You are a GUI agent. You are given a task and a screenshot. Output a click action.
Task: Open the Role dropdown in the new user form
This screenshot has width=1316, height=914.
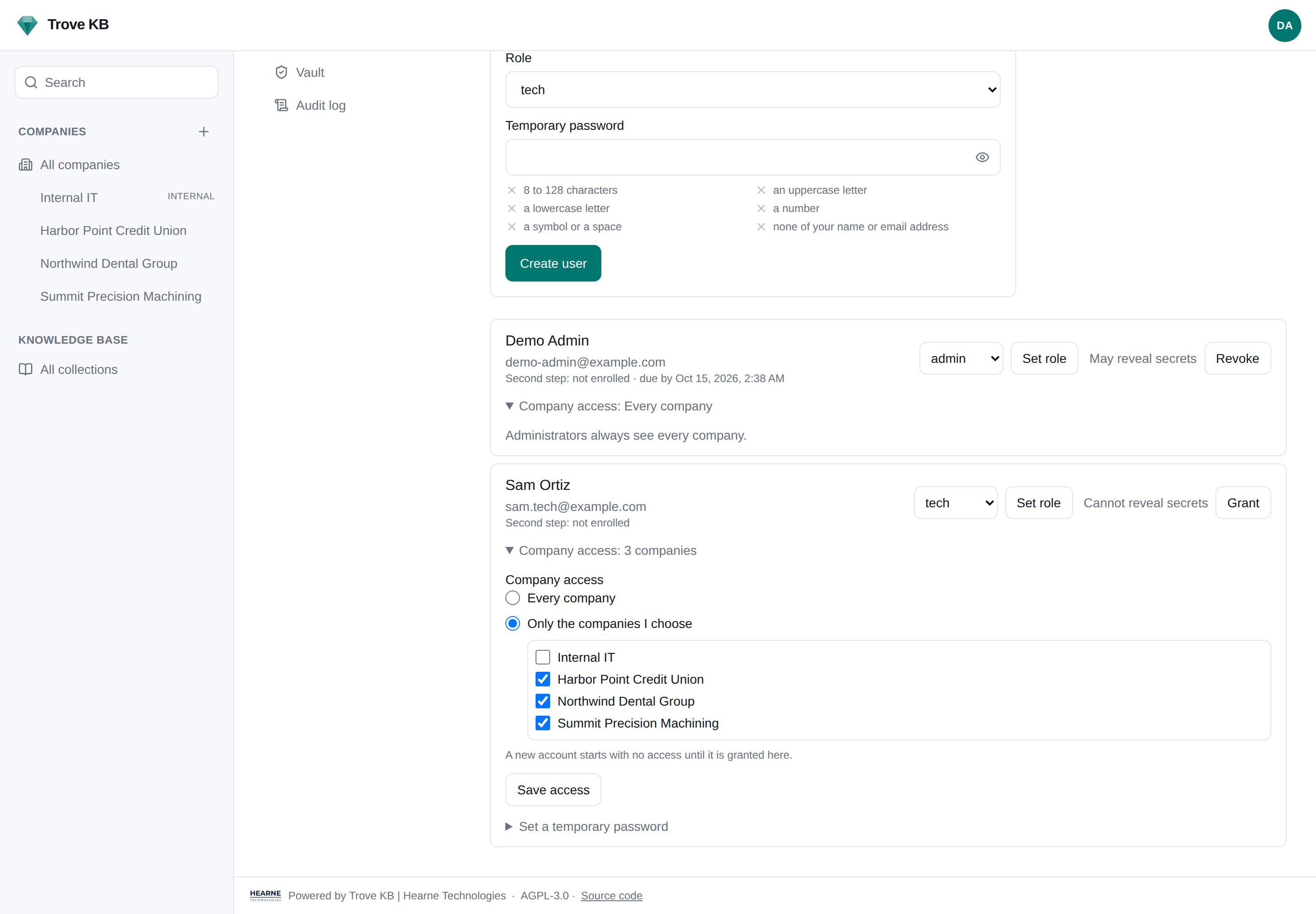coord(753,90)
